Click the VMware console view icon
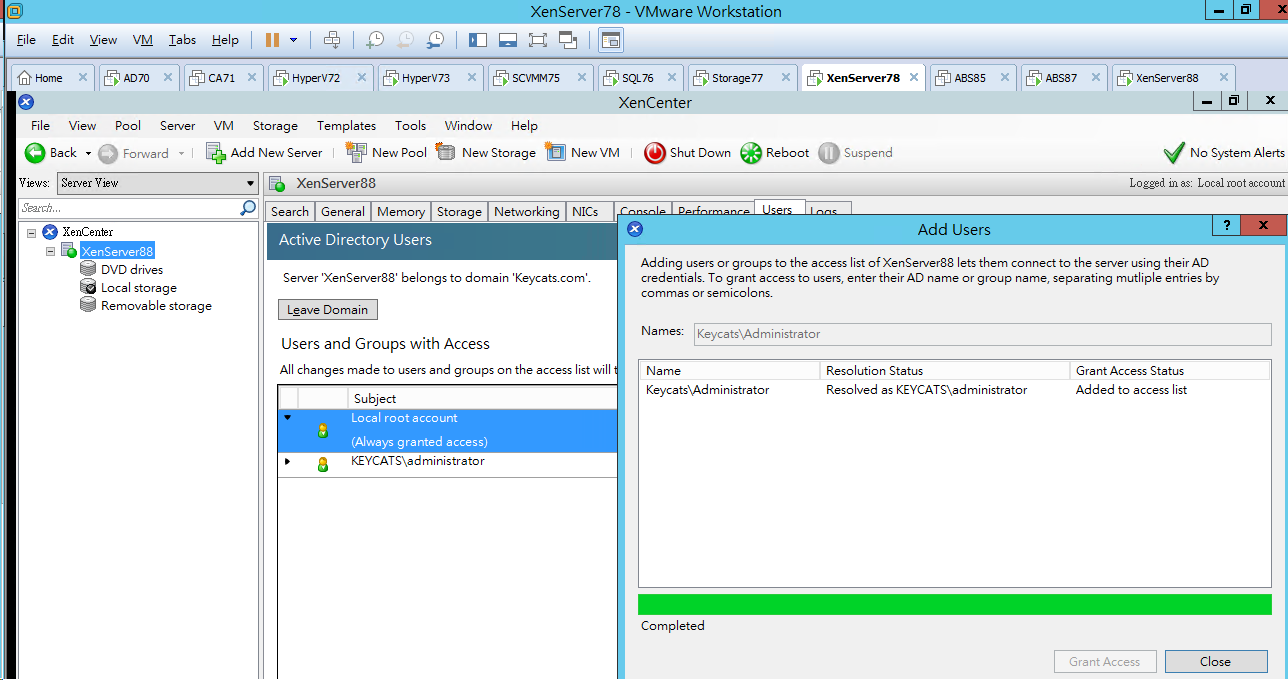This screenshot has width=1288, height=680. click(x=611, y=40)
